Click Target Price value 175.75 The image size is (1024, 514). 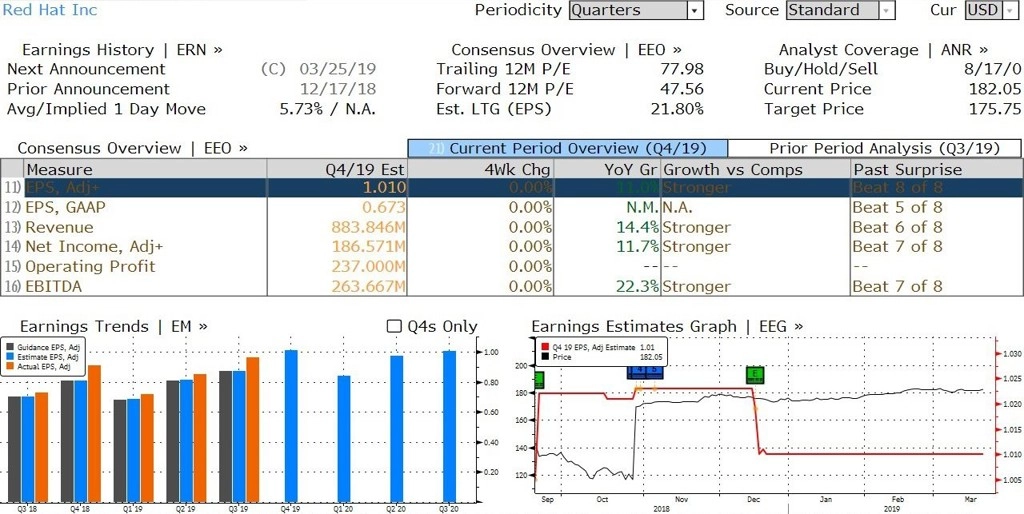click(995, 108)
